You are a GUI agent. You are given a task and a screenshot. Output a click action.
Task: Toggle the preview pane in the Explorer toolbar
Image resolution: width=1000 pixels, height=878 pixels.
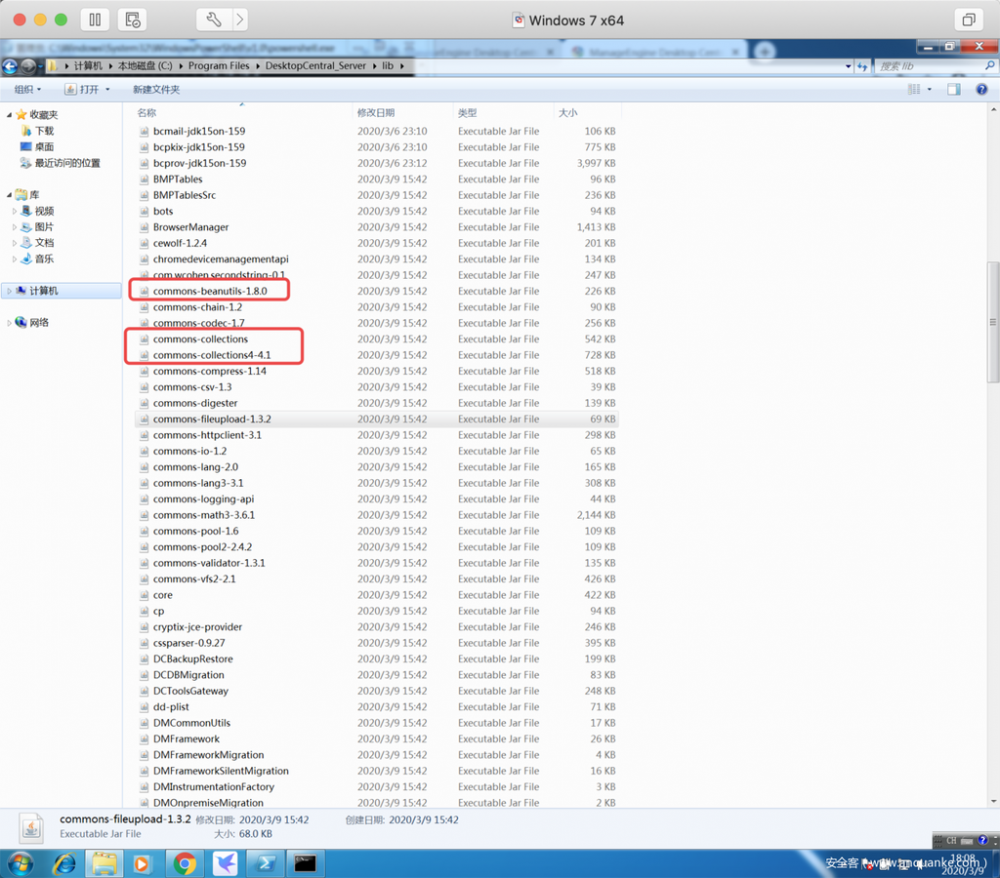pyautogui.click(x=953, y=89)
